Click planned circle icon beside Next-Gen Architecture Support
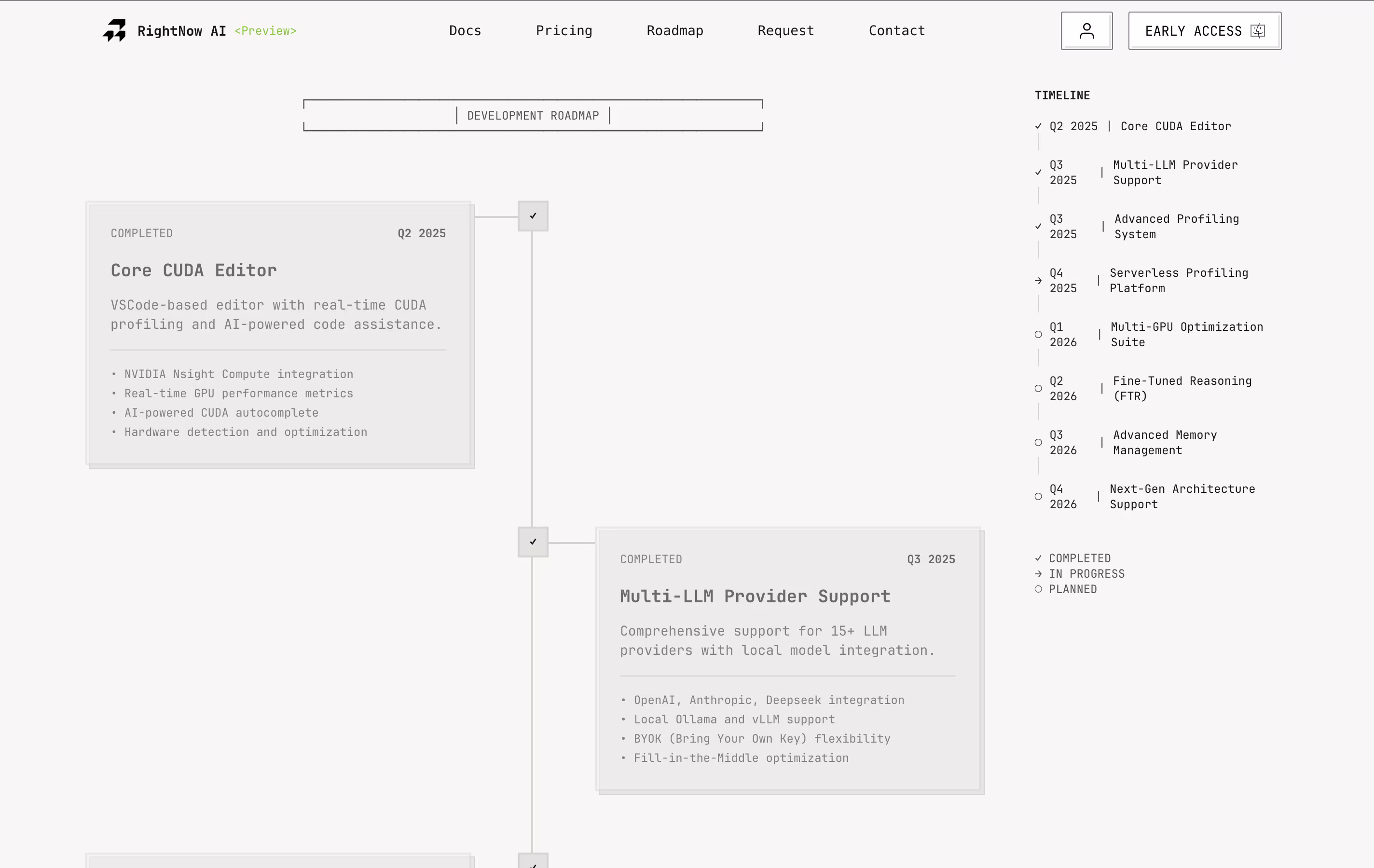This screenshot has width=1374, height=868. click(1039, 497)
